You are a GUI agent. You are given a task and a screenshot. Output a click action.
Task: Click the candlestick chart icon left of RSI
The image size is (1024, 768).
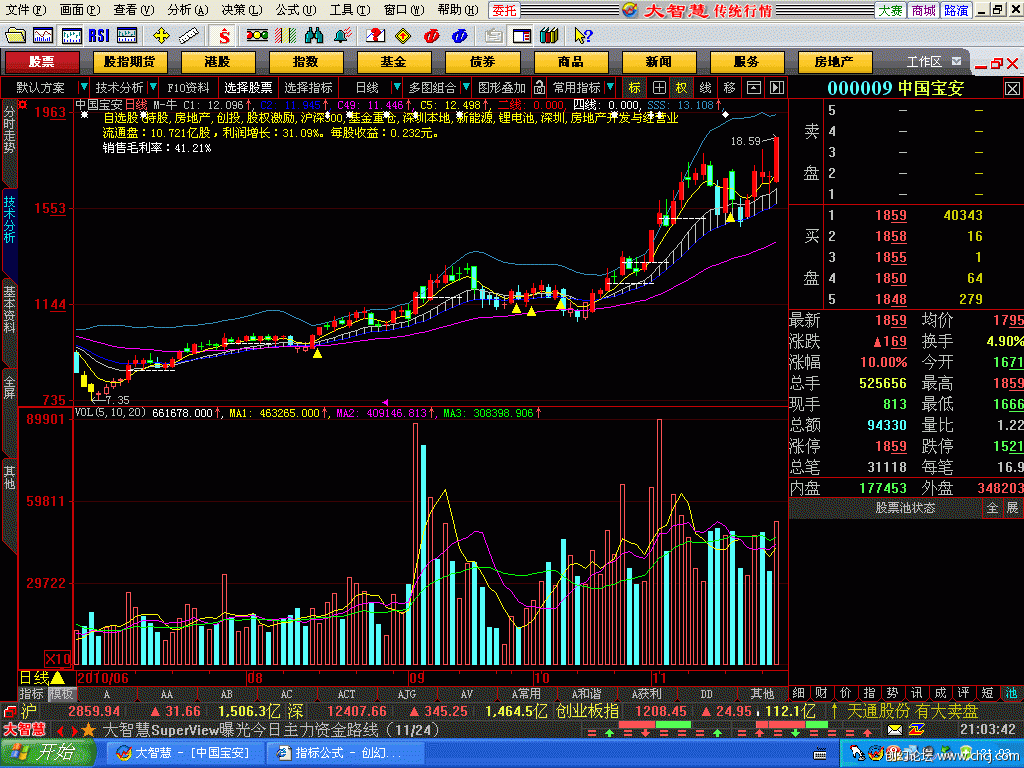pos(71,35)
